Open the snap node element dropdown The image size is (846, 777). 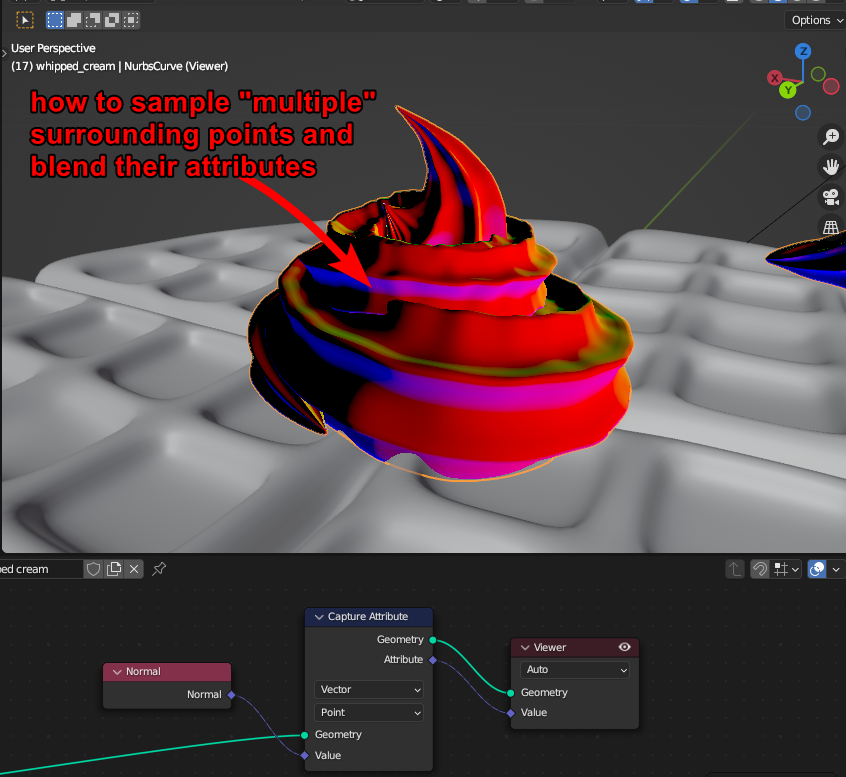pyautogui.click(x=786, y=569)
